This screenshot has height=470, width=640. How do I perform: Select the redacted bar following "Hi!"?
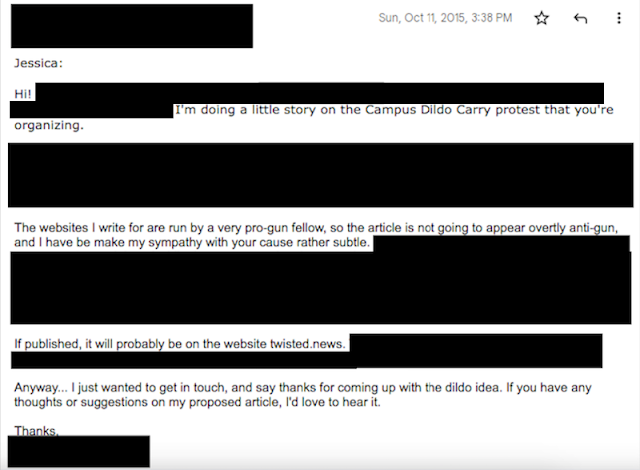coord(320,93)
